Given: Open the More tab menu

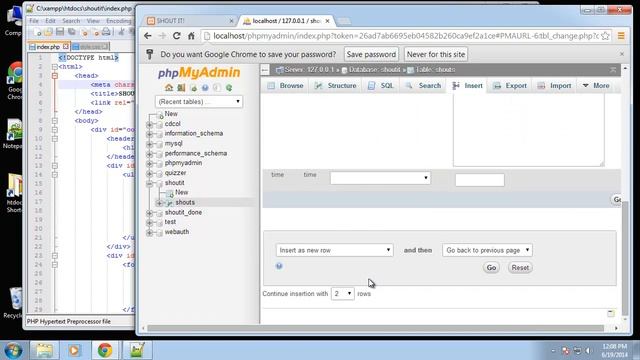Looking at the screenshot, I should (596, 86).
